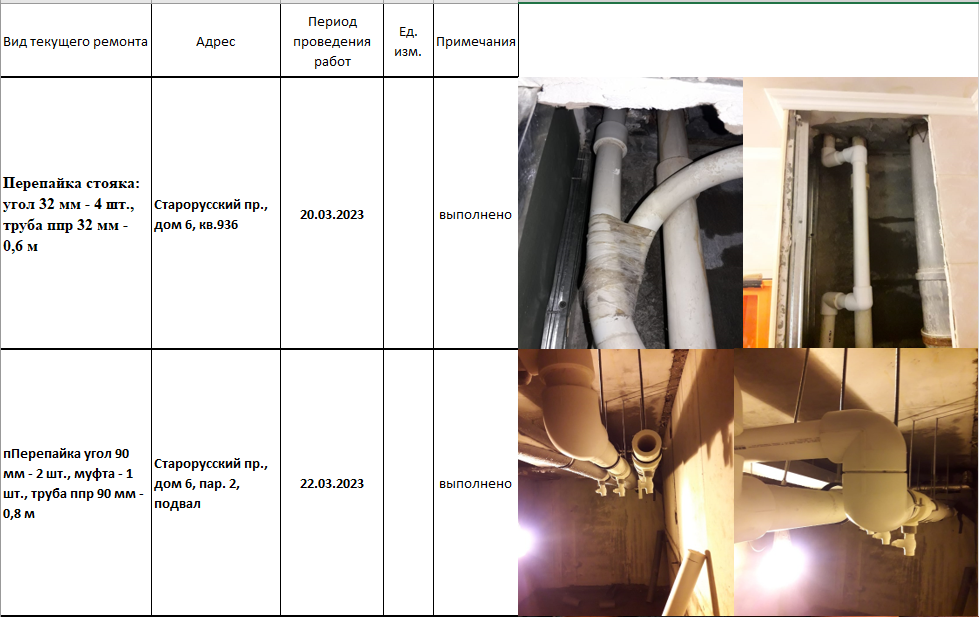Click the basement photo of the large pipe elbow
The width and height of the screenshot is (979, 617).
pyautogui.click(x=856, y=483)
